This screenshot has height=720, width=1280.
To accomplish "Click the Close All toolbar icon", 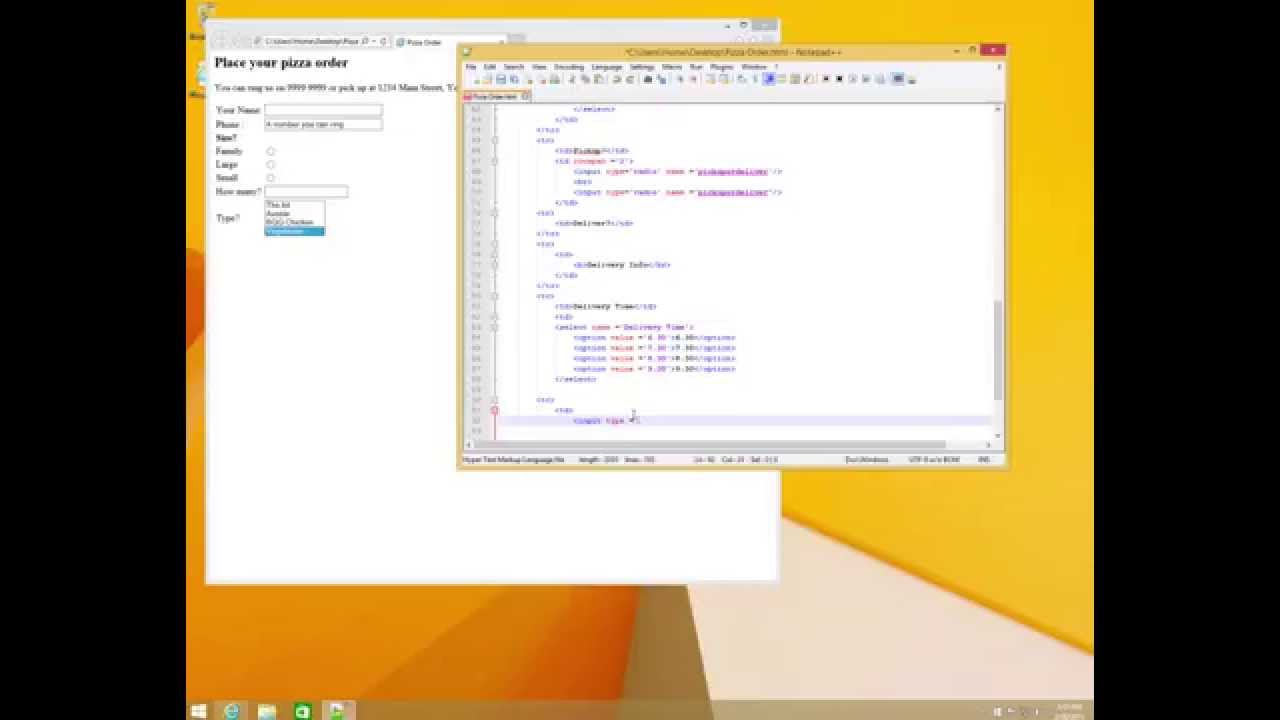I will (542, 79).
